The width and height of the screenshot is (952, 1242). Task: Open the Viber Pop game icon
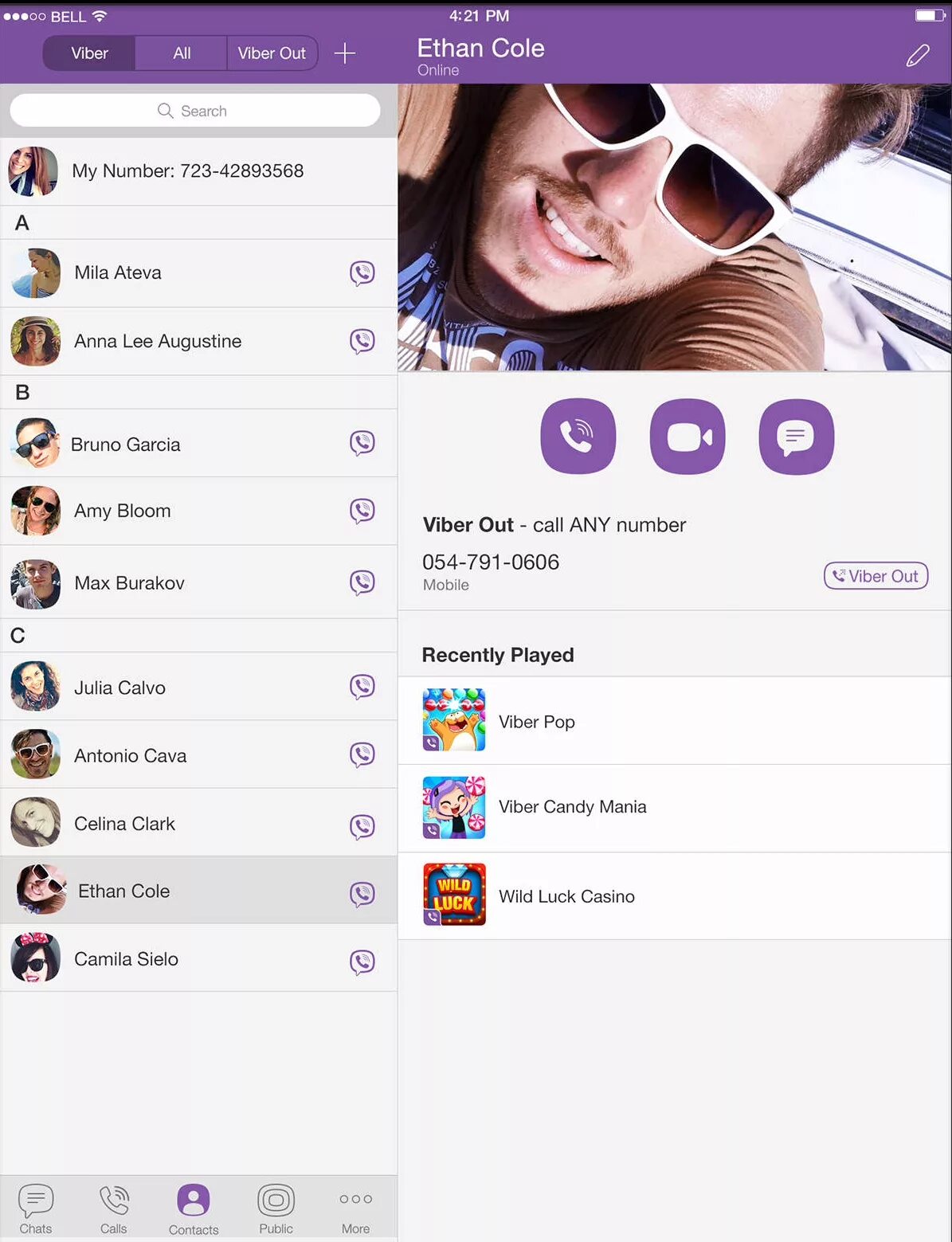[x=454, y=720]
